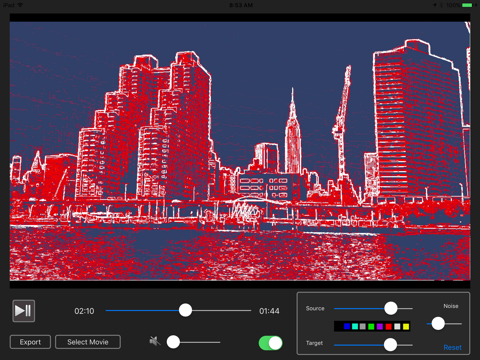Screen dimensions: 480x360
Task: Click the video timeline scrubber knob
Action: pos(185,310)
